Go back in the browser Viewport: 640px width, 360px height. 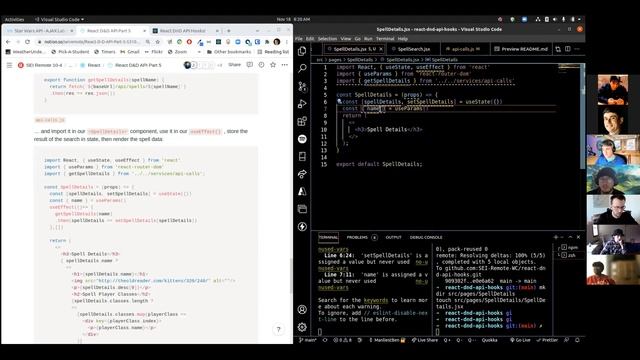tap(8, 42)
